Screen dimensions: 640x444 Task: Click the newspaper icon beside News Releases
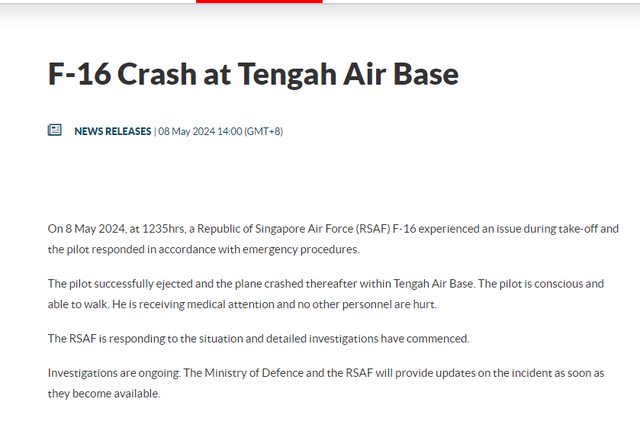pos(55,130)
